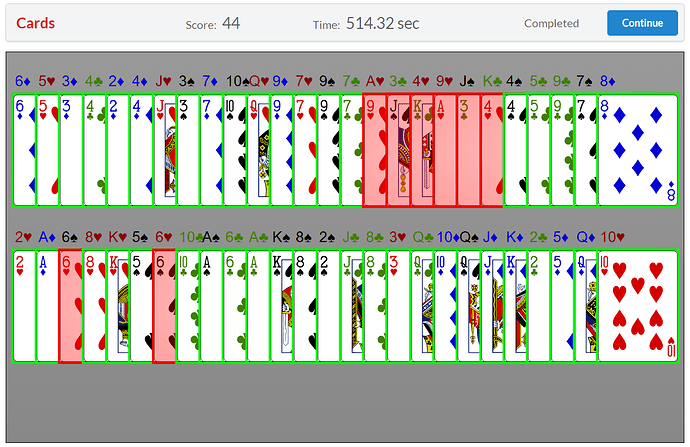
Task: Click the 10♣ text label above bottom row
Action: pyautogui.click(x=191, y=237)
